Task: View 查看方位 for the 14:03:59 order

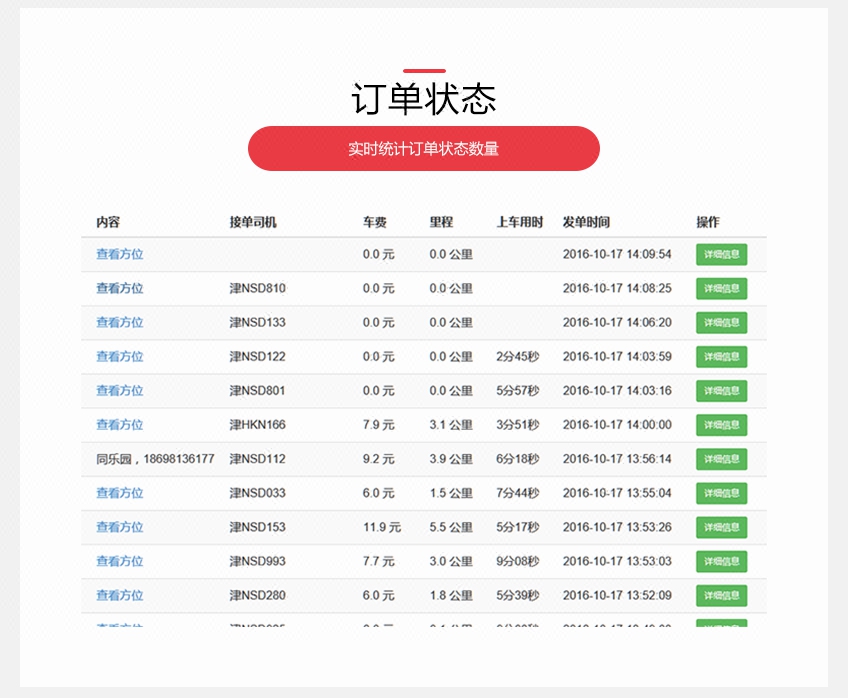Action: [119, 356]
